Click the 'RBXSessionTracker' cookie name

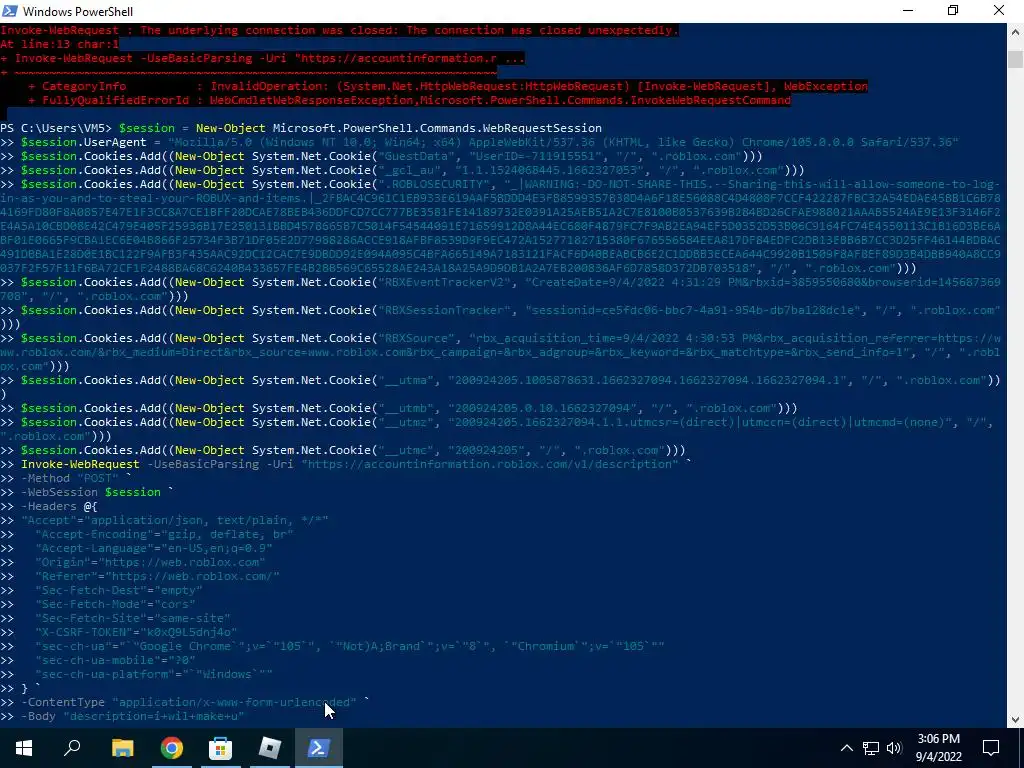(445, 310)
